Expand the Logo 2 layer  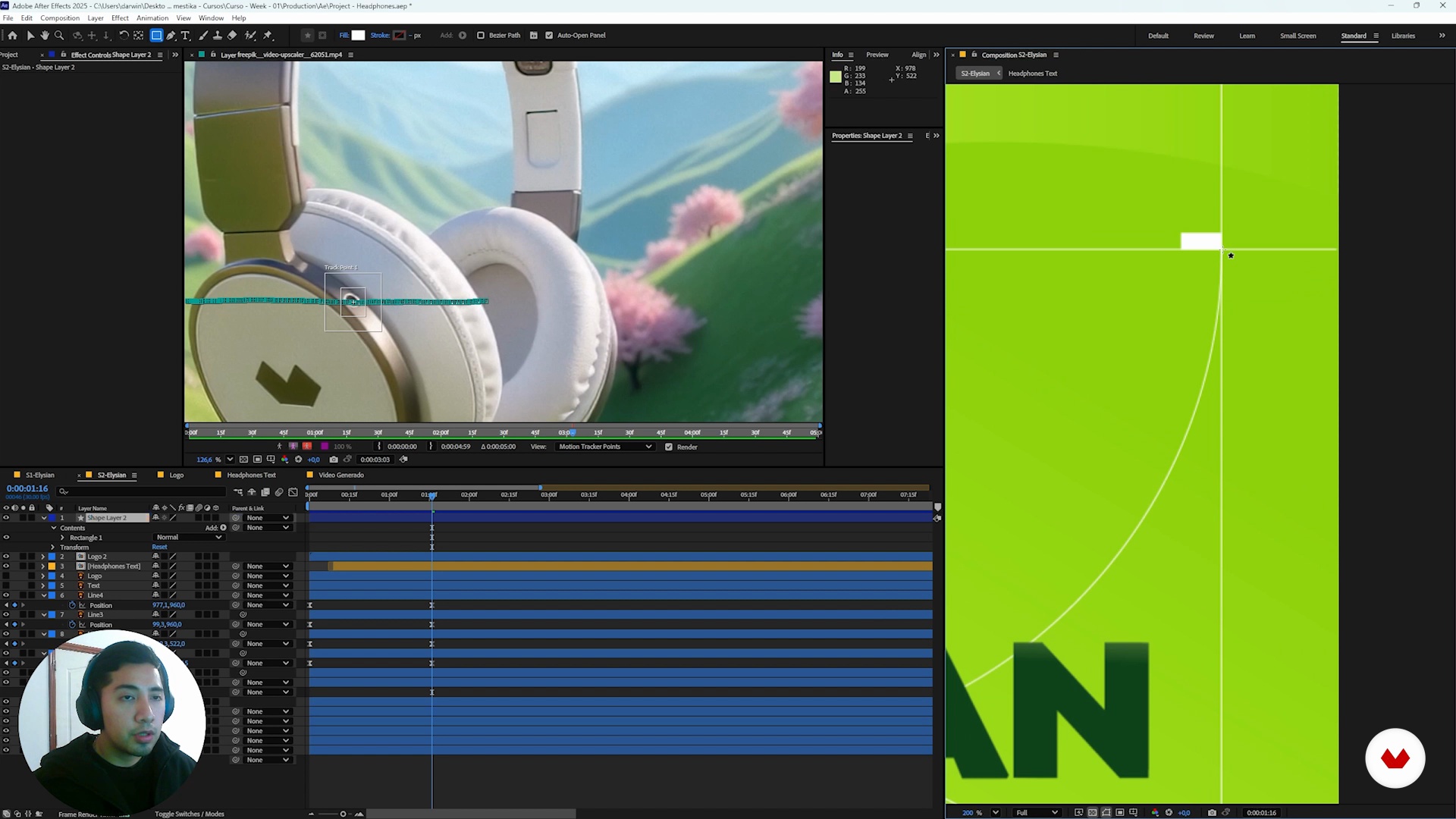(43, 557)
